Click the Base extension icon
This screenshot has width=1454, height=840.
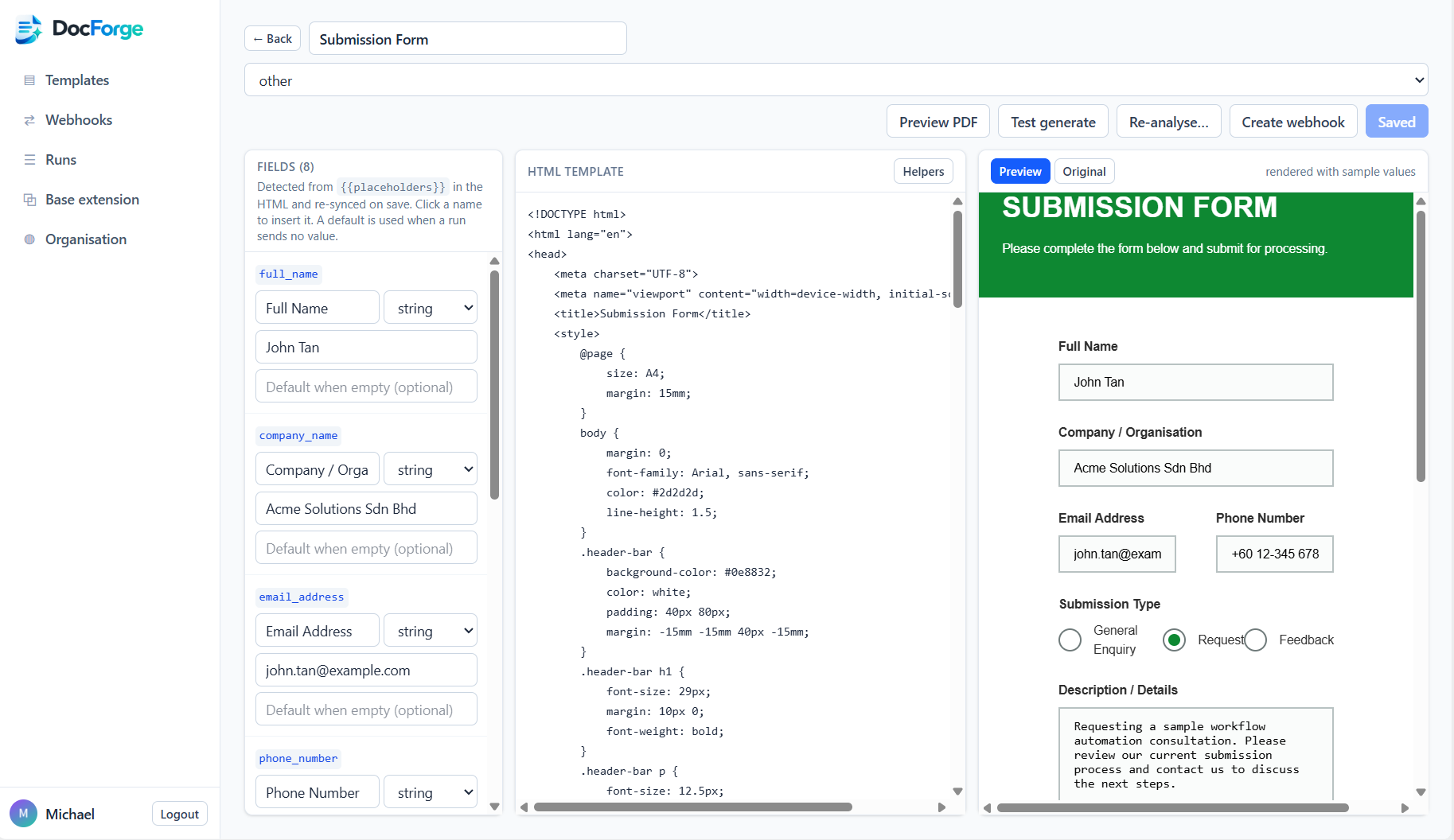click(29, 200)
